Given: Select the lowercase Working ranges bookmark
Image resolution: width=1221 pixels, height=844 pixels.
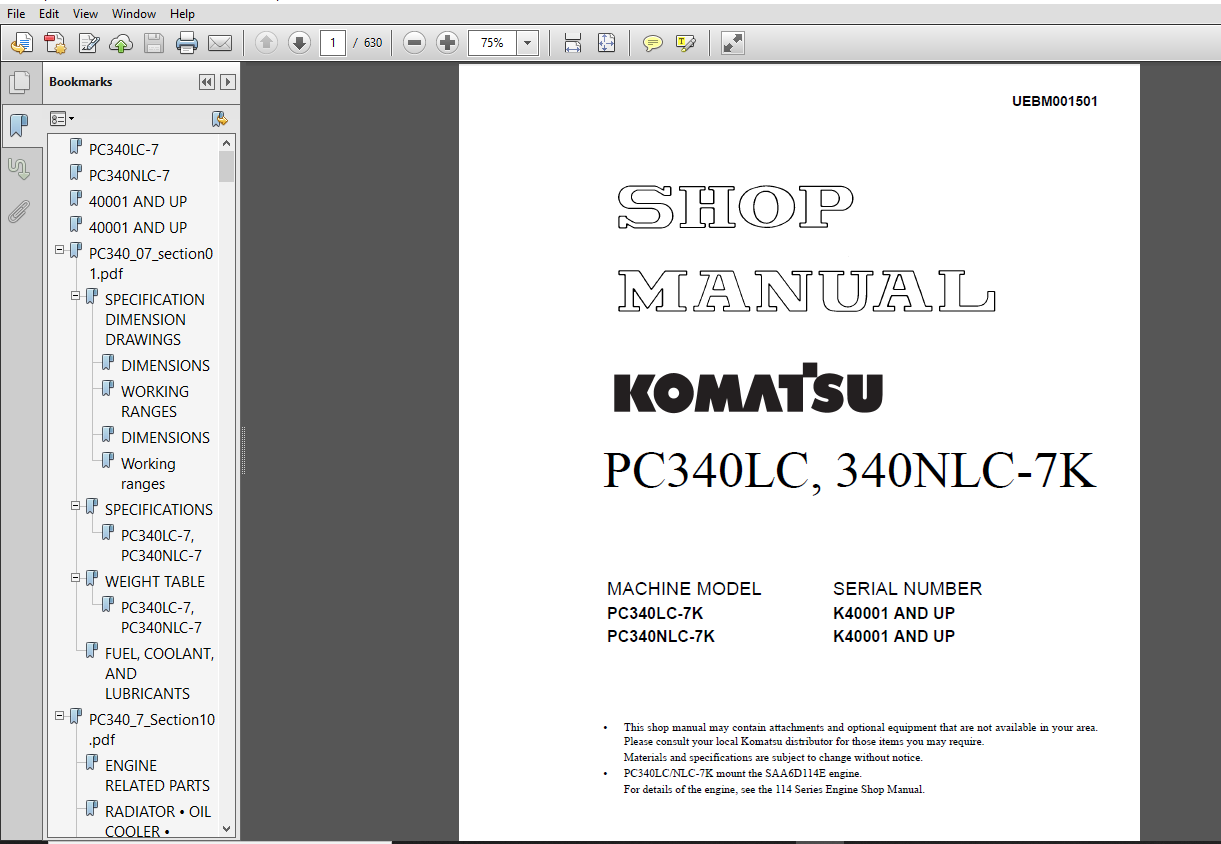Looking at the screenshot, I should pos(148,473).
